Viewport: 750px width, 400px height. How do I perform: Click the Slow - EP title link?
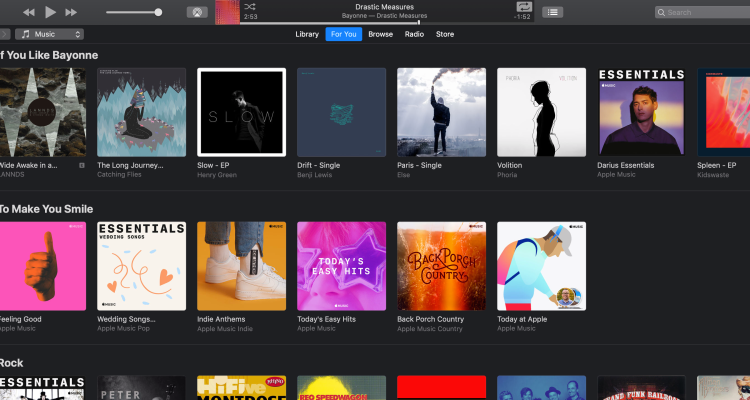coord(213,165)
